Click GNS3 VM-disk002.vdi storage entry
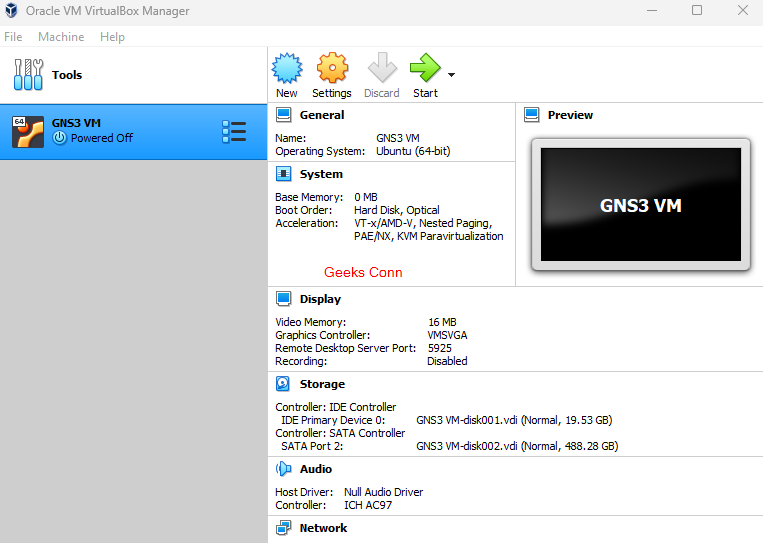The height and width of the screenshot is (543, 763). [517, 446]
